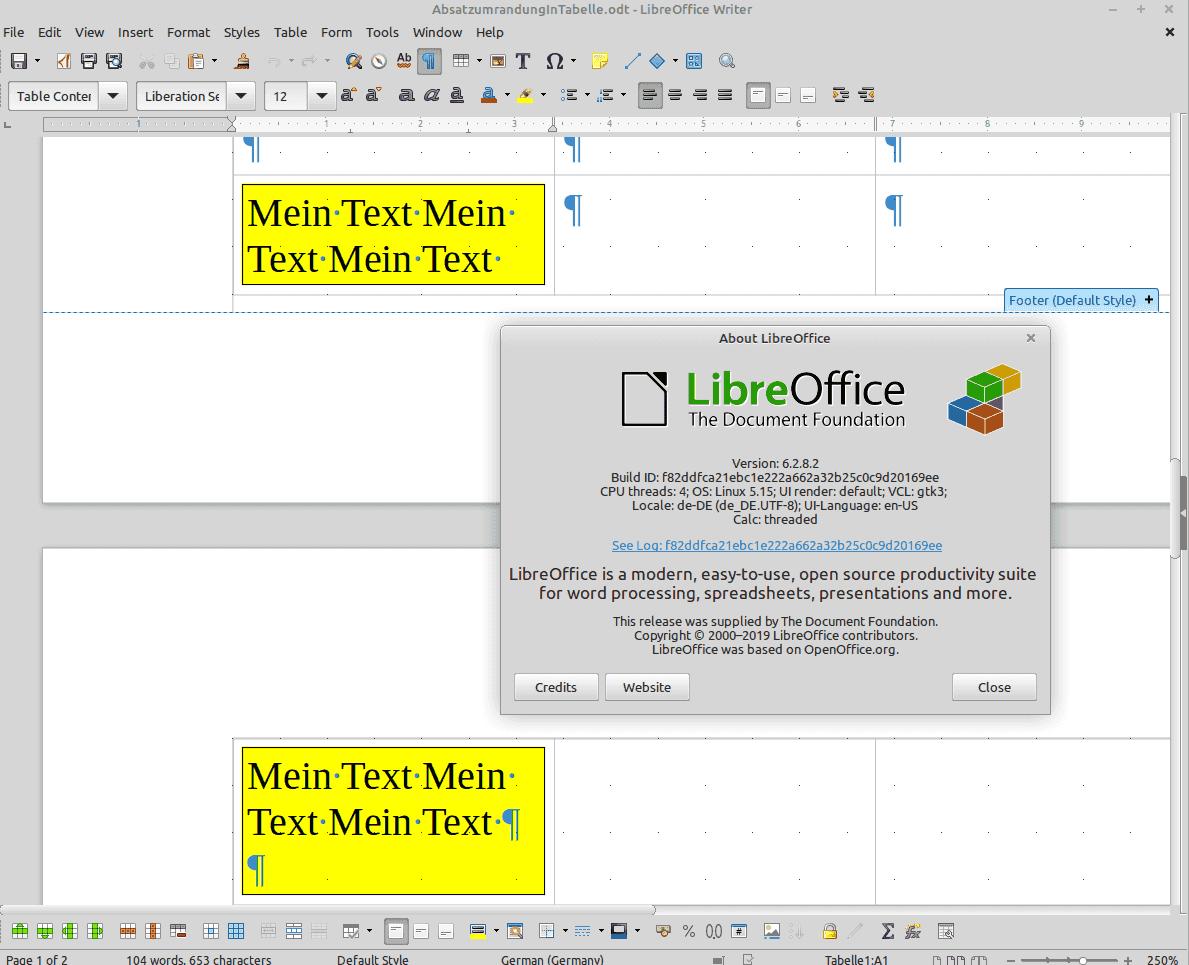This screenshot has height=965, width=1189.
Task: Delete the selected table rows
Action: [x=128, y=931]
